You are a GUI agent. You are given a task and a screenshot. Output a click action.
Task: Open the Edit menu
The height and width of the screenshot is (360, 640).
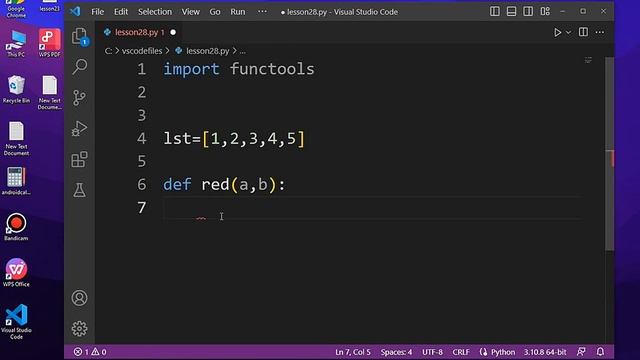121,12
